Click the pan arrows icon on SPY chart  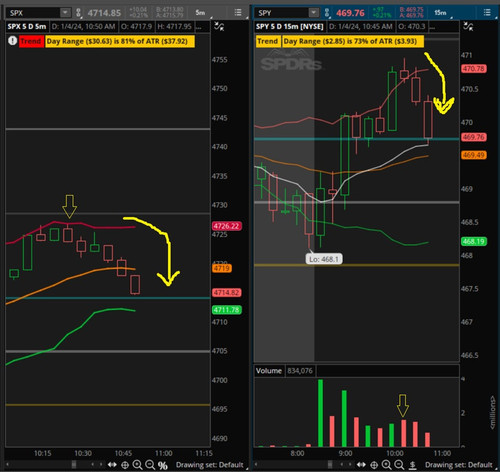361,465
